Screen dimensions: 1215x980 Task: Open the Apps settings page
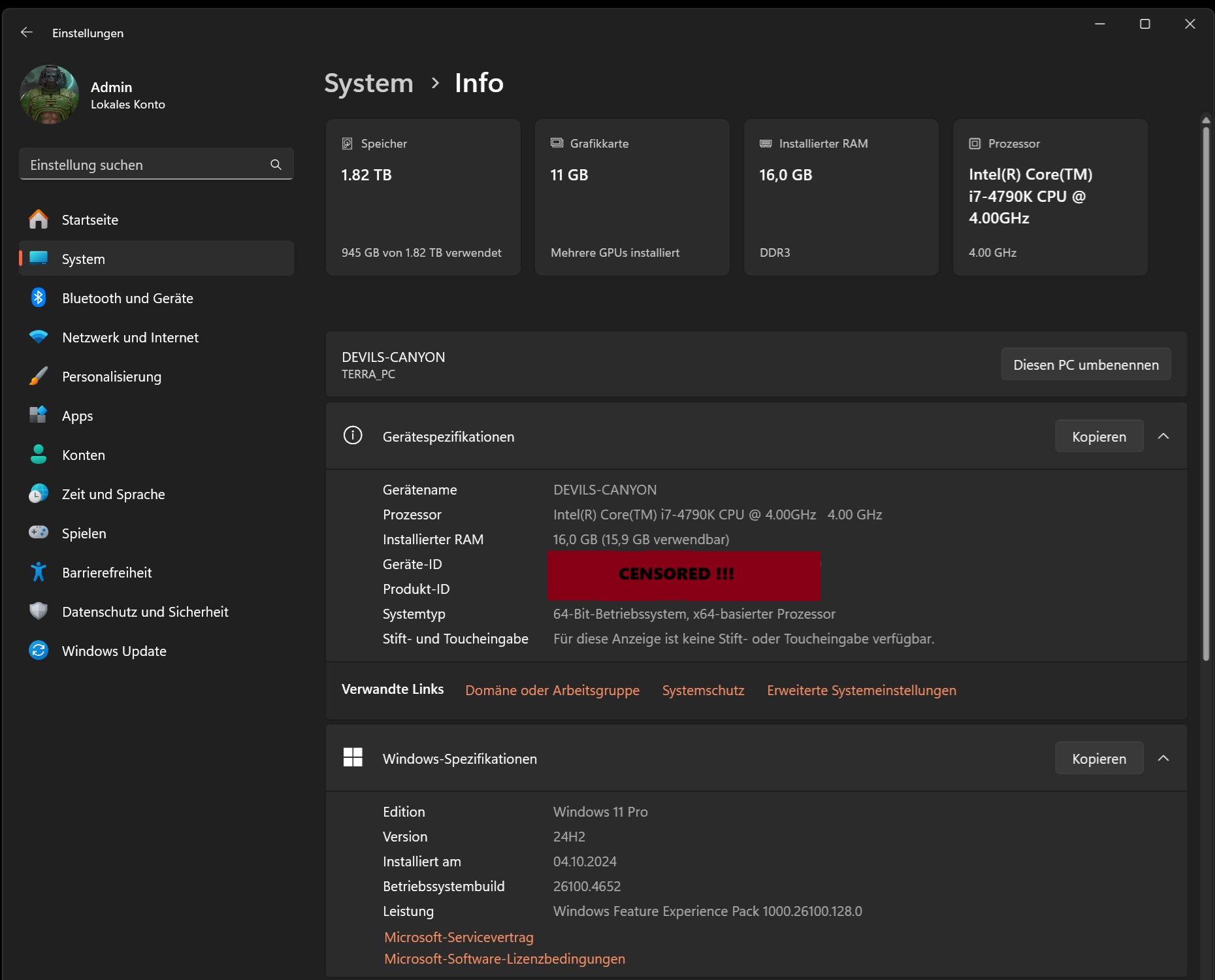coord(156,416)
